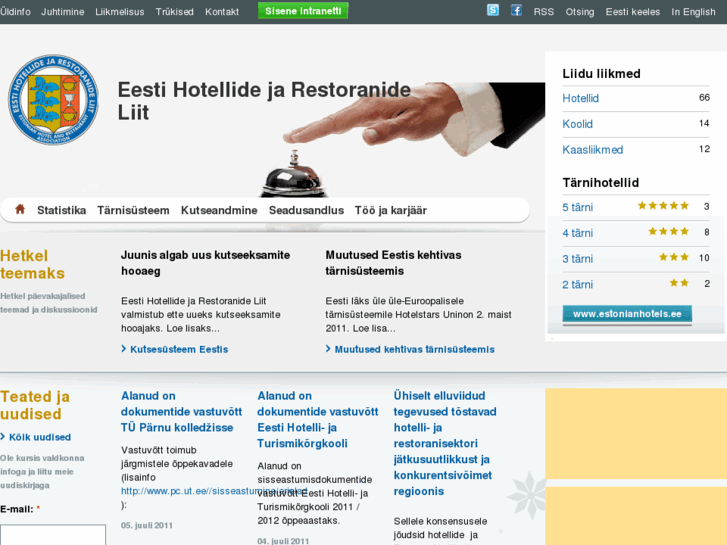727x545 pixels.
Task: Open the RSS feed link
Action: click(543, 12)
